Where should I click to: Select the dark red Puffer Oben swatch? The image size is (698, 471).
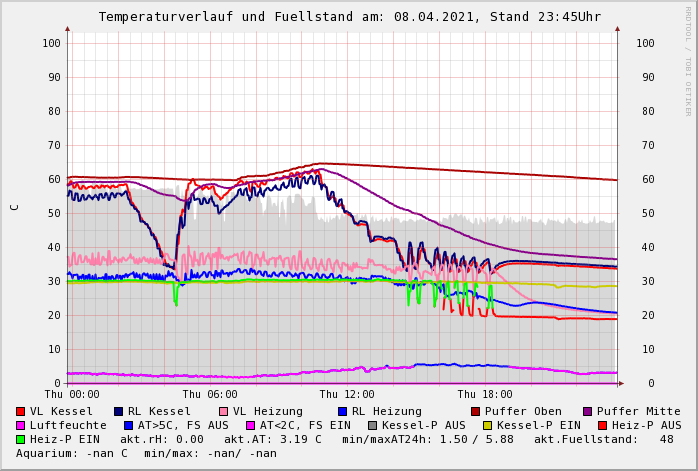(475, 412)
